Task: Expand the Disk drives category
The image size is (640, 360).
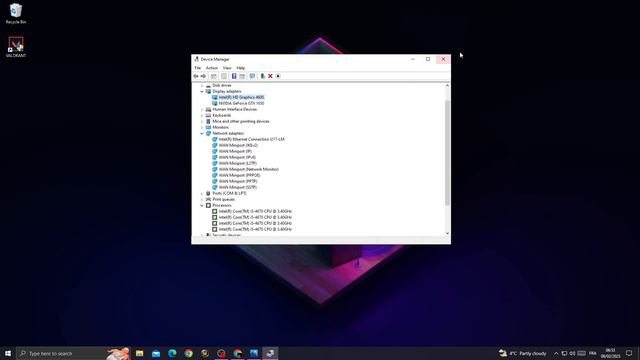Action: 202,86
